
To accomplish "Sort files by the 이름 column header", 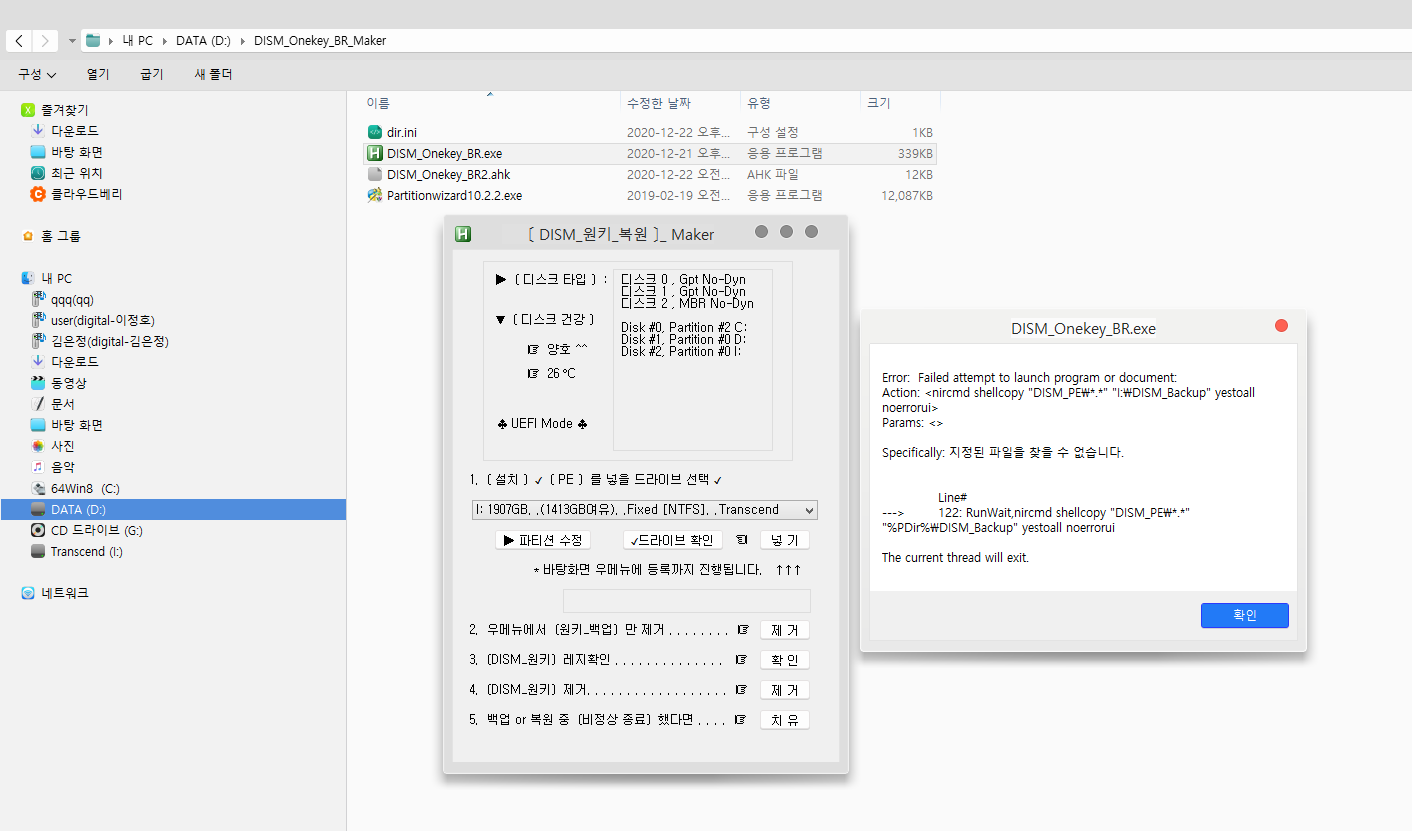I will point(378,102).
